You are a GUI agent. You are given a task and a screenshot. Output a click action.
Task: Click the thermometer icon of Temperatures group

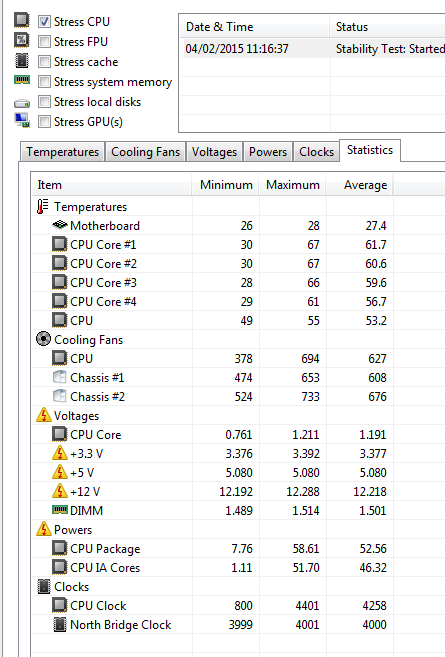click(42, 207)
